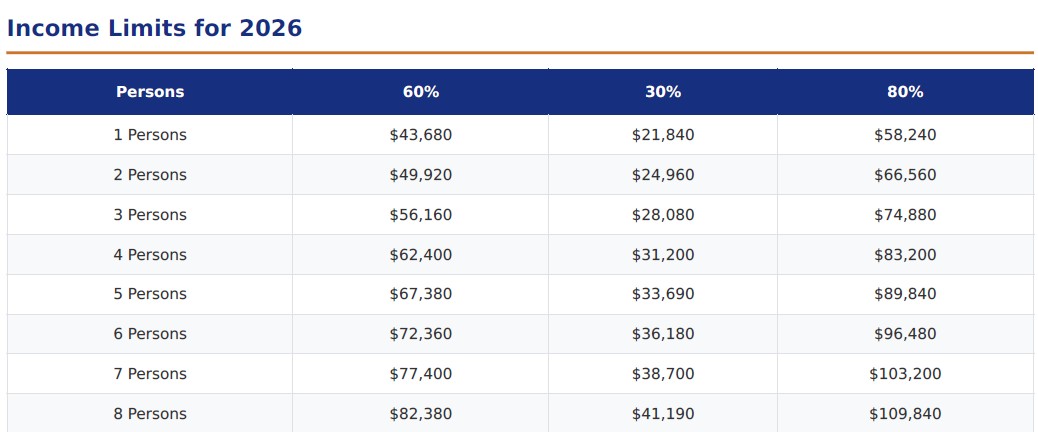Select the $62,400 cell
Viewport: 1038px width, 432px height.
[x=420, y=255]
